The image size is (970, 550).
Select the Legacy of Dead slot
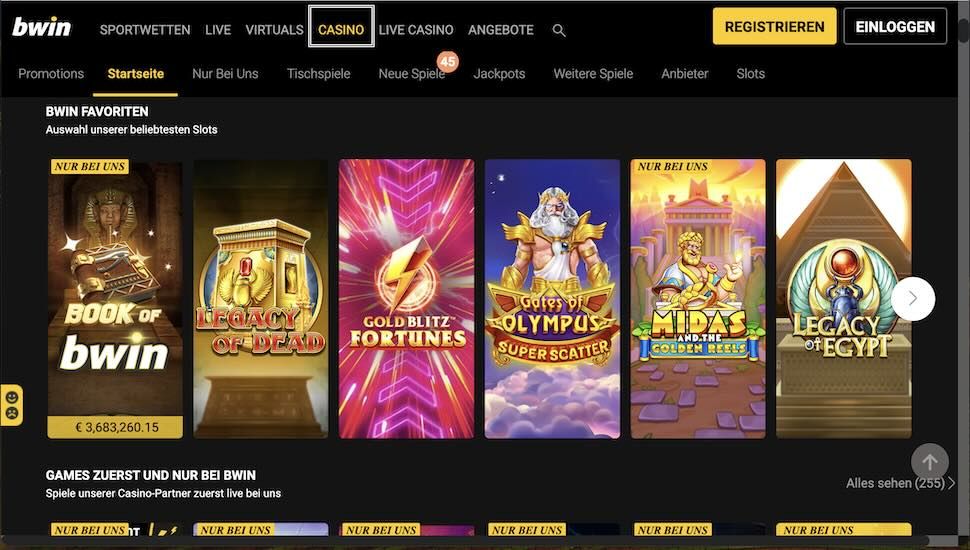(260, 298)
